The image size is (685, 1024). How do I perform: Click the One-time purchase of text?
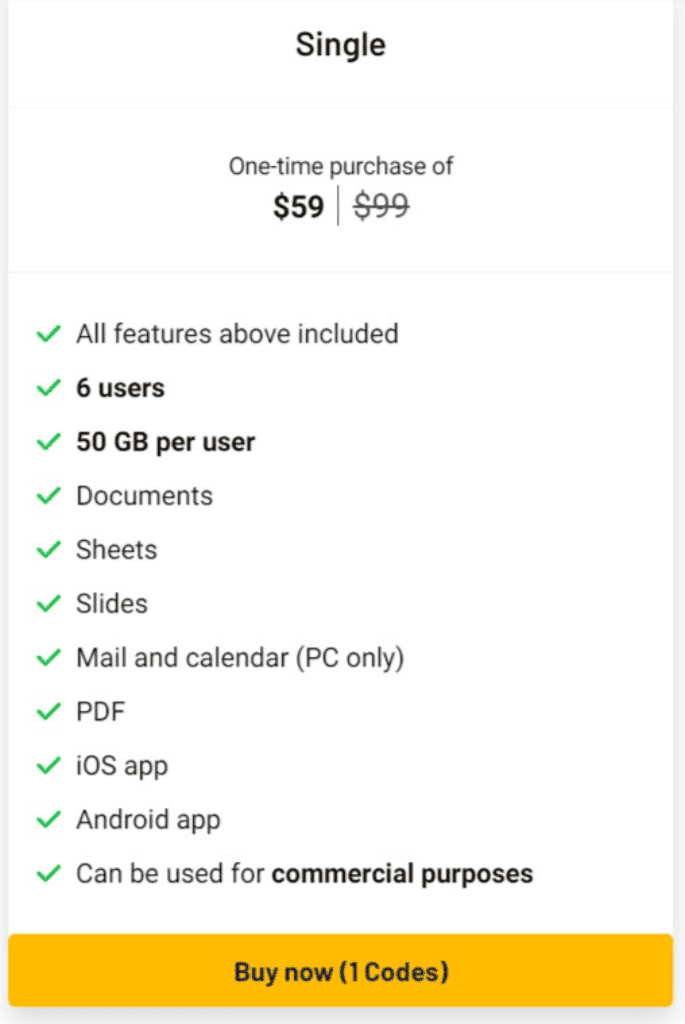coord(341,166)
